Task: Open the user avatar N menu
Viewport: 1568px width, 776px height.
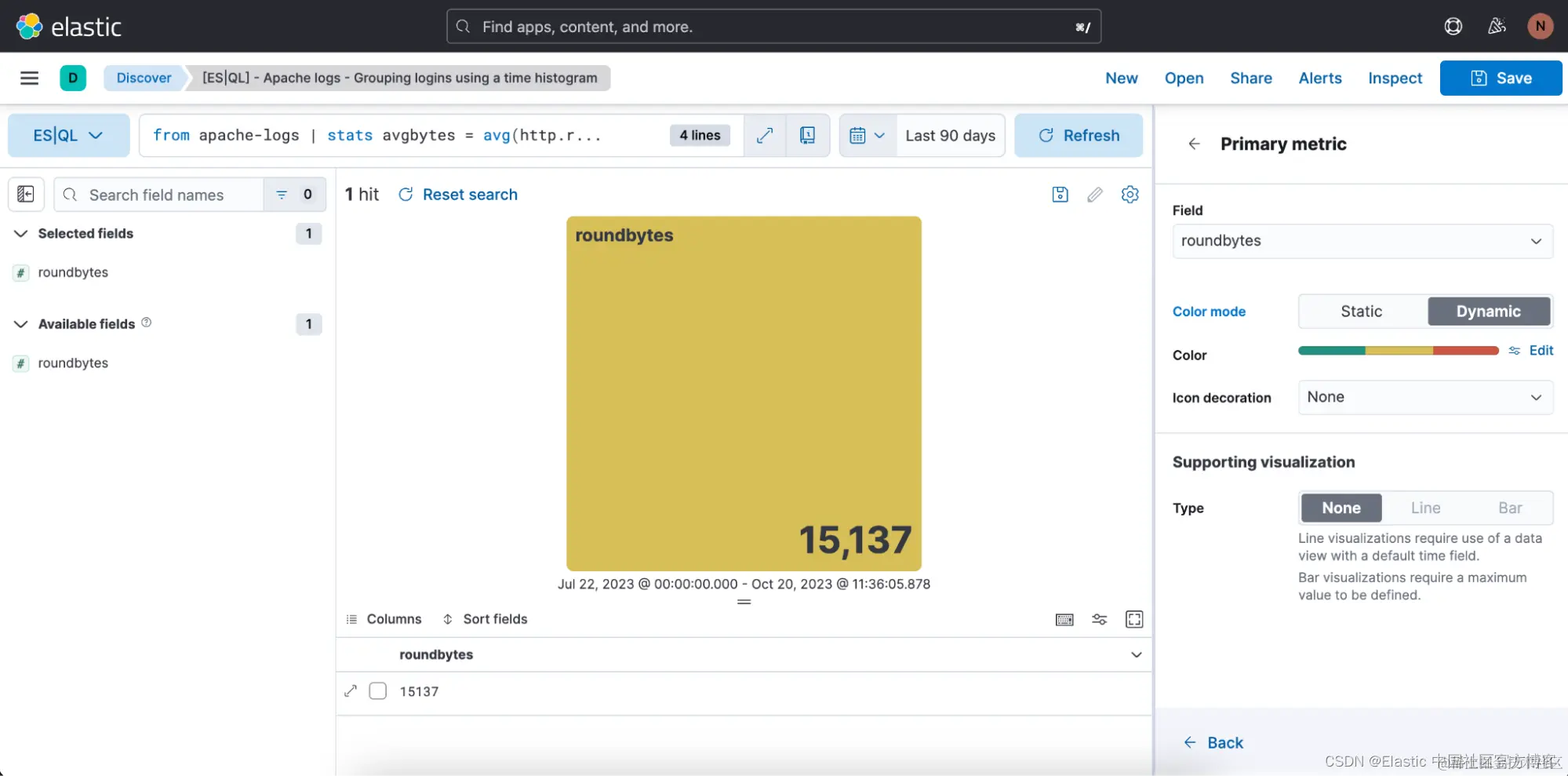Action: point(1540,27)
